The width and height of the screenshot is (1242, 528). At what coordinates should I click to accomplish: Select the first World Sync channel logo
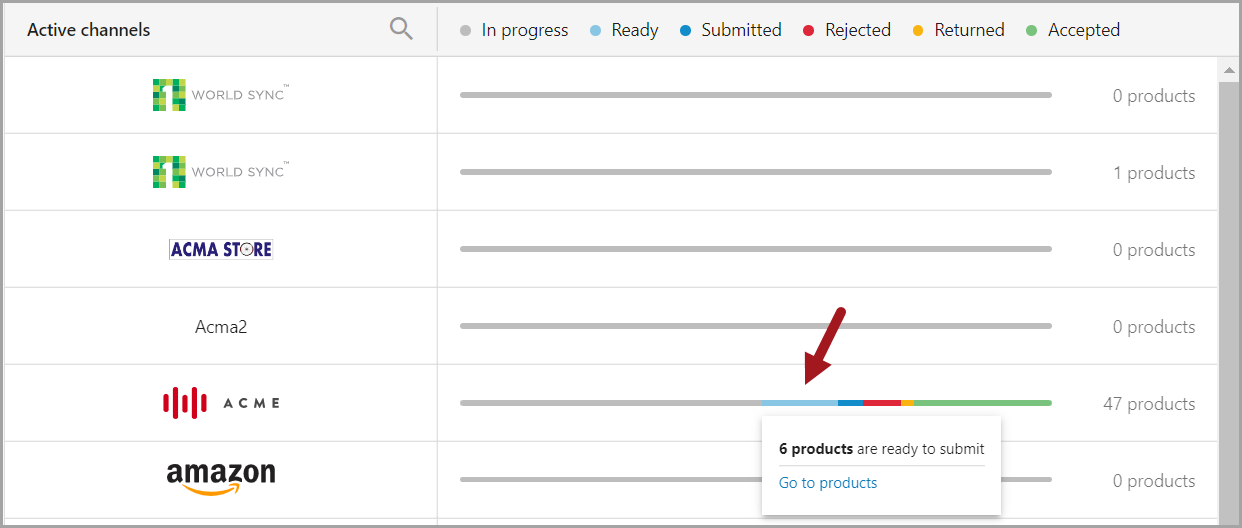pyautogui.click(x=221, y=95)
